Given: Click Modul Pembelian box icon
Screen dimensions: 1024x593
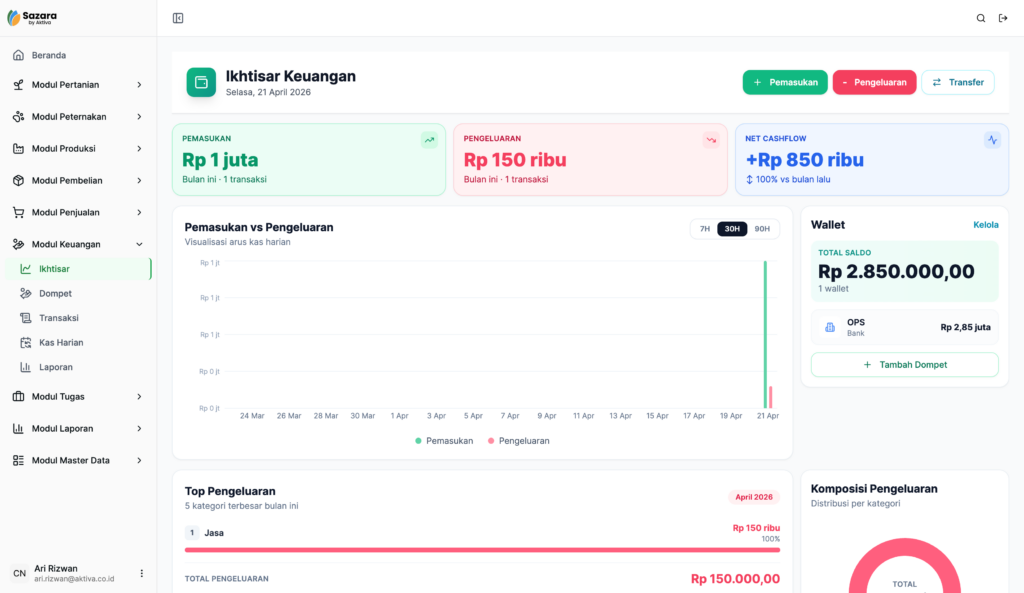Looking at the screenshot, I should [x=18, y=180].
